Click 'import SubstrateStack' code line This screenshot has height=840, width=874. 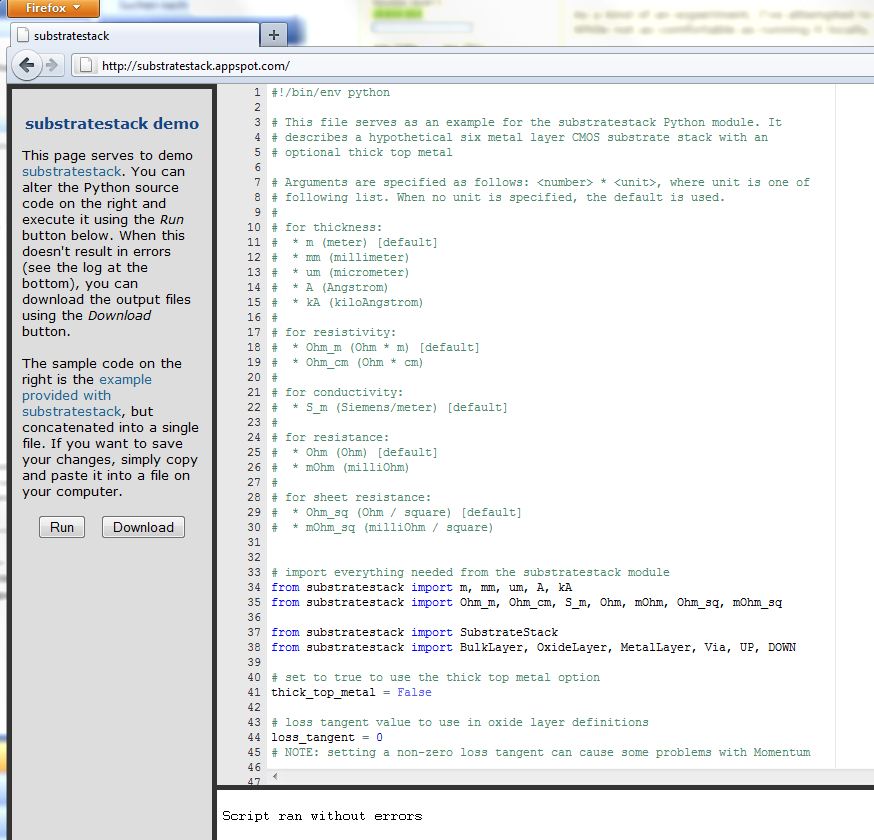click(x=415, y=632)
